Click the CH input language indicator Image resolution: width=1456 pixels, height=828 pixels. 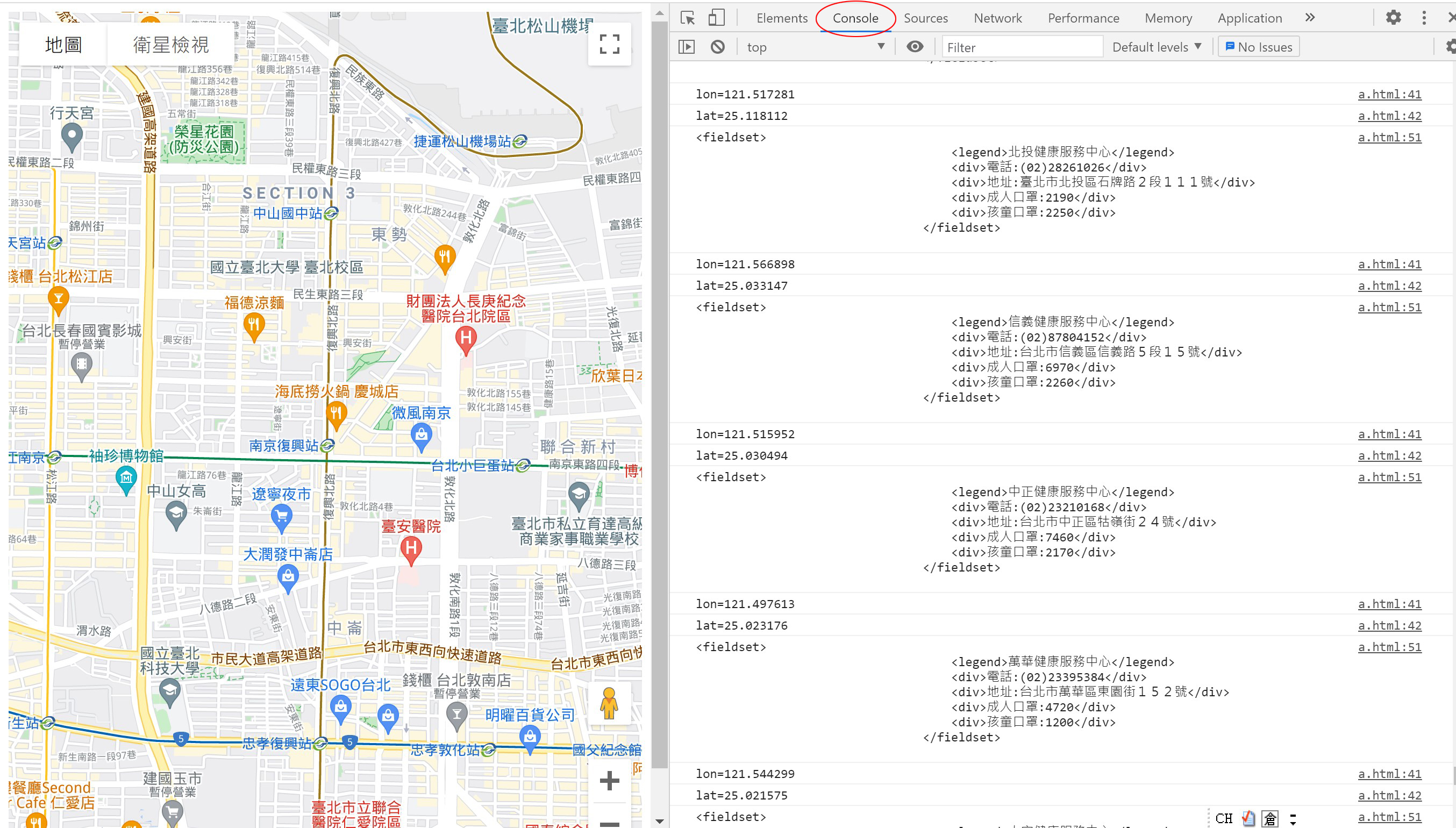(1224, 818)
